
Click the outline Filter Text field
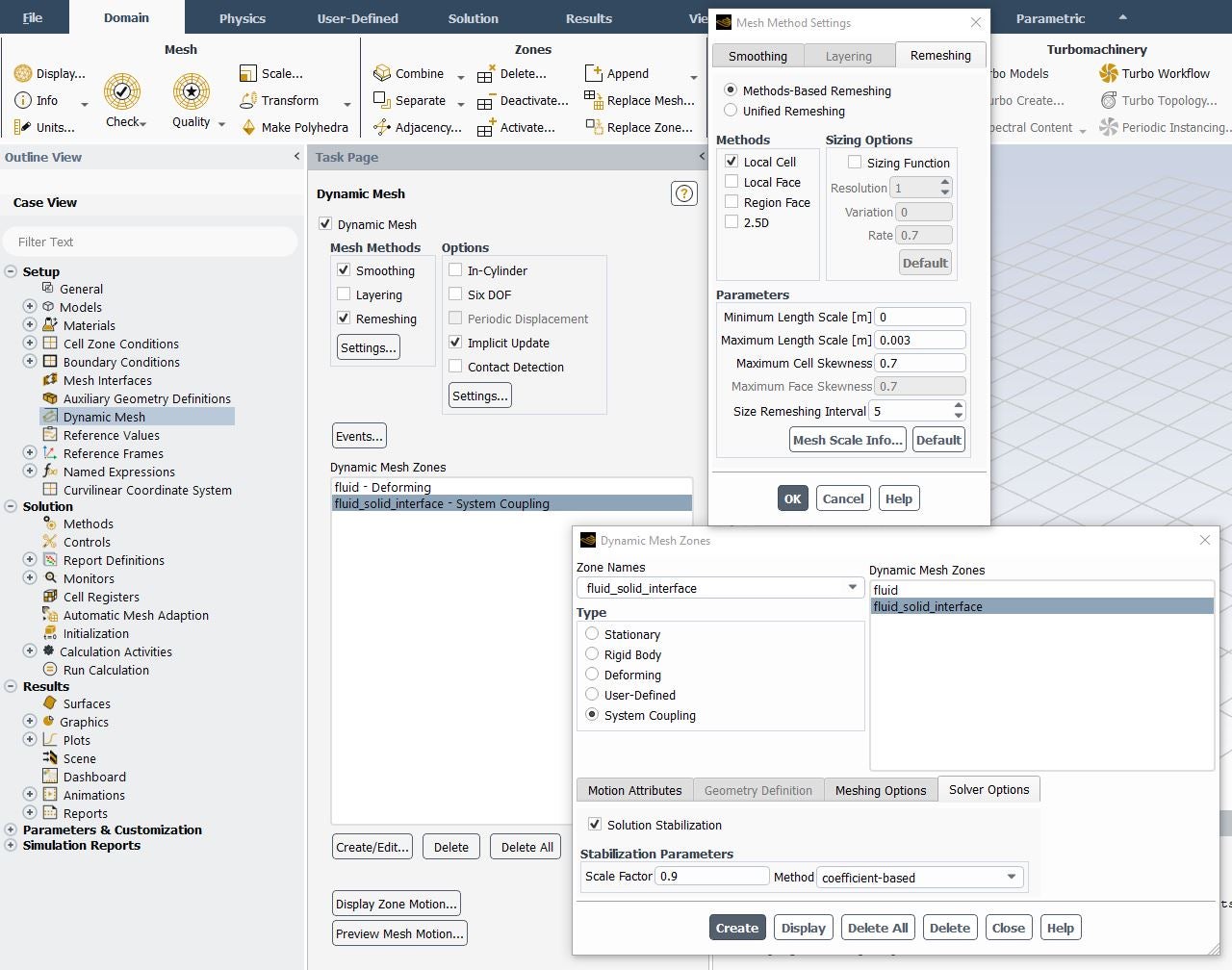[x=149, y=242]
